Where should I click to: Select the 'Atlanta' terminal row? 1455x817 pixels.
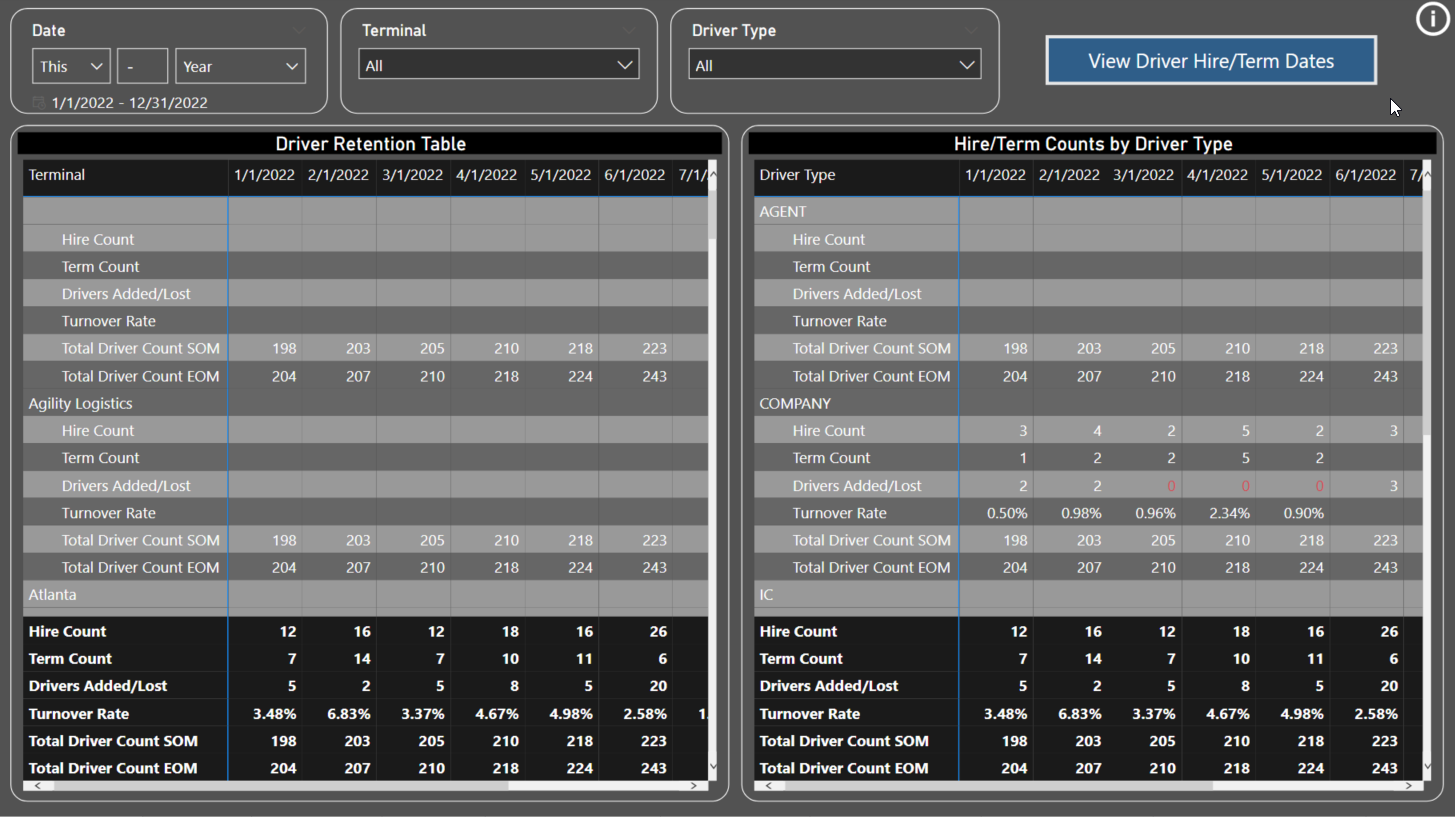point(52,594)
